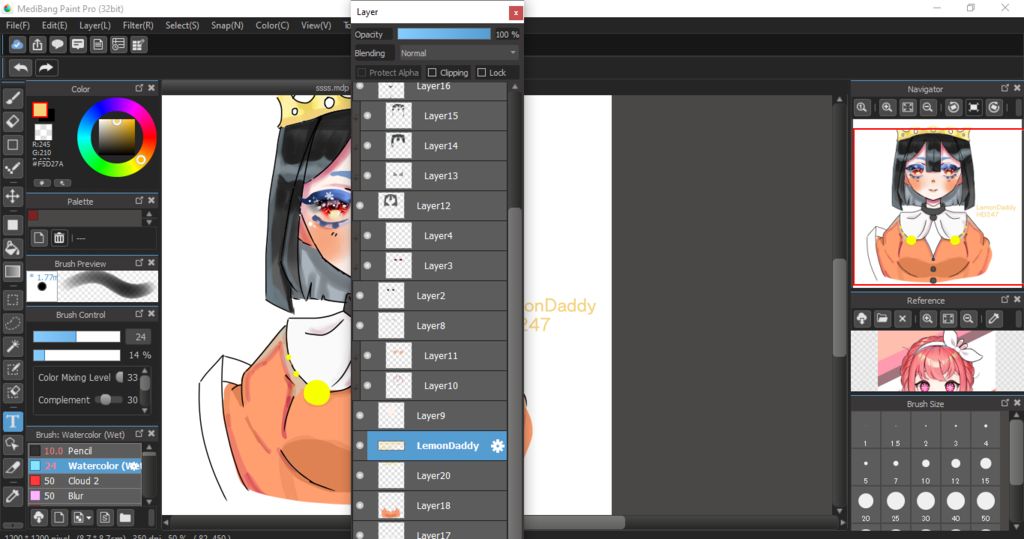Toggle visibility of Layer2
This screenshot has width=1024, height=539.
[360, 296]
